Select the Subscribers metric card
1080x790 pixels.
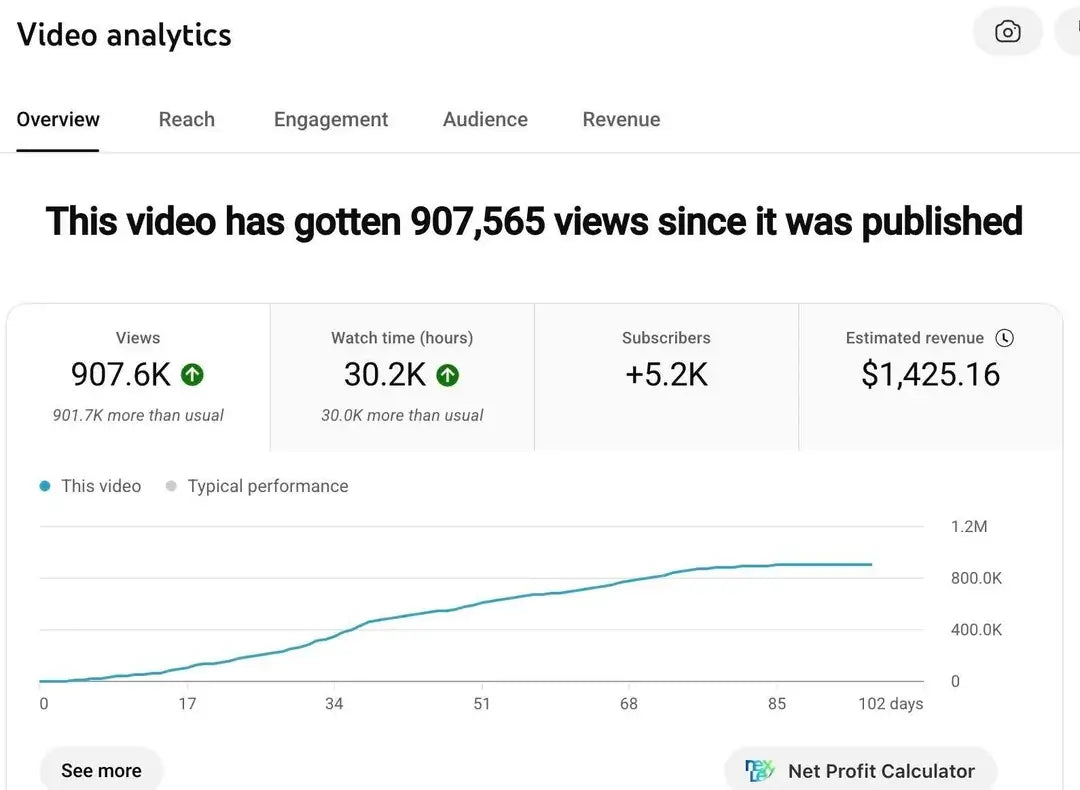pyautogui.click(x=666, y=377)
